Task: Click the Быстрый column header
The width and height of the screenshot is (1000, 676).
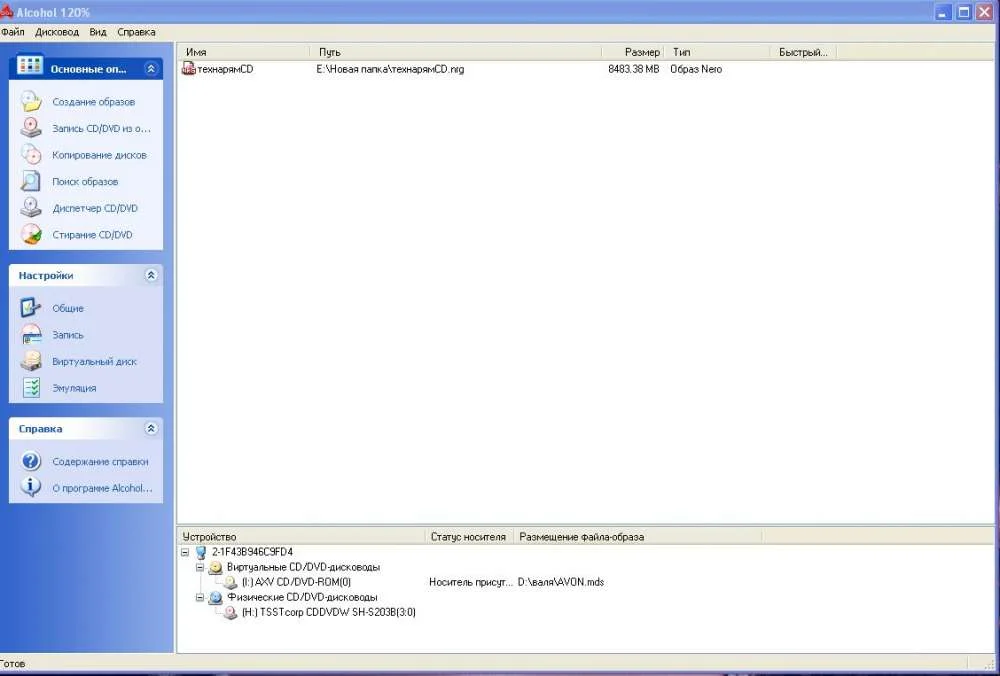Action: point(804,52)
